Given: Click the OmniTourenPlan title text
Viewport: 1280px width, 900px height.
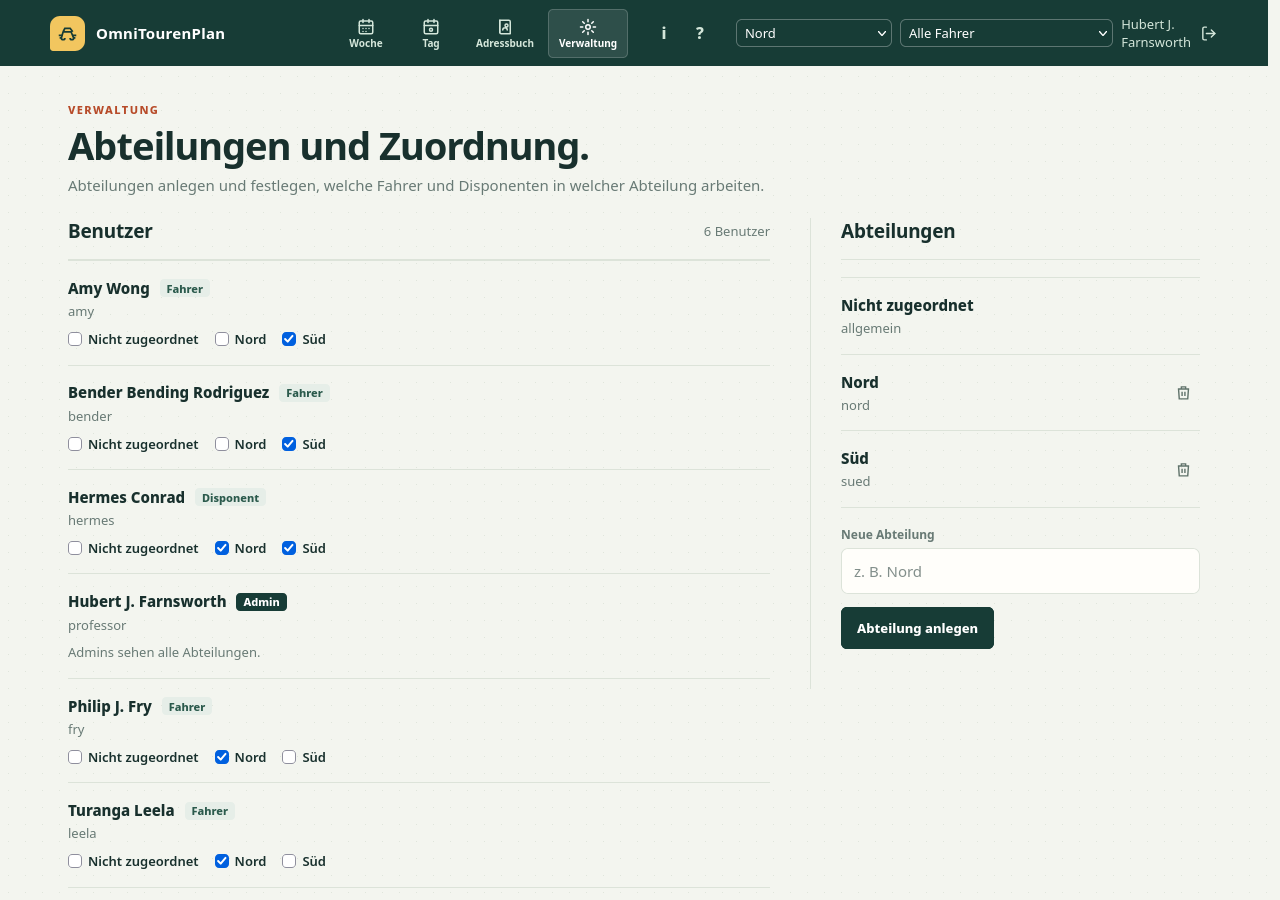Looking at the screenshot, I should 160,33.
